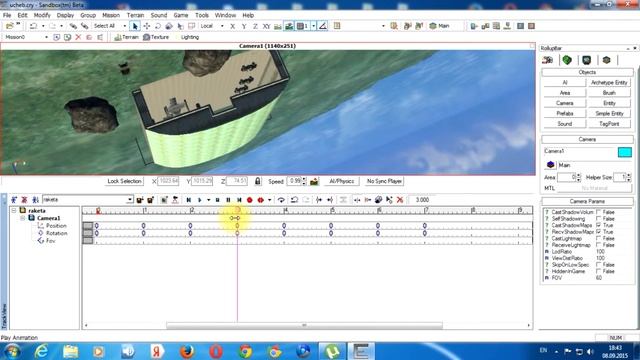Open the Display menu
This screenshot has width=640, height=360.
pyautogui.click(x=65, y=15)
